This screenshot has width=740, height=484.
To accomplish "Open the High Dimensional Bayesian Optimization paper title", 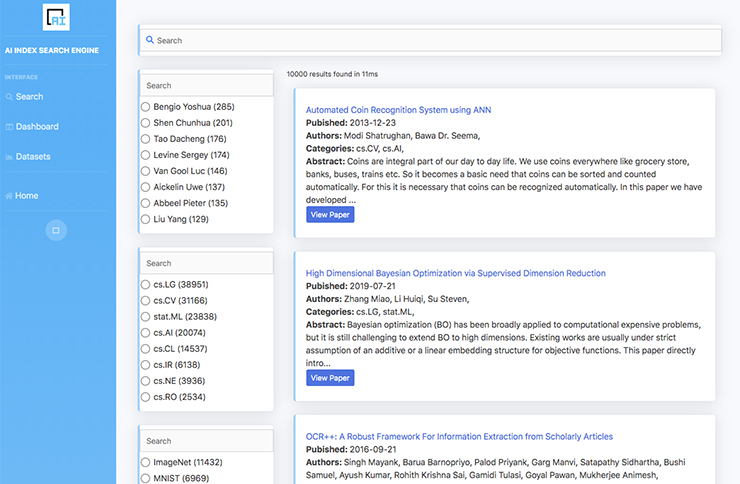I will 455,273.
